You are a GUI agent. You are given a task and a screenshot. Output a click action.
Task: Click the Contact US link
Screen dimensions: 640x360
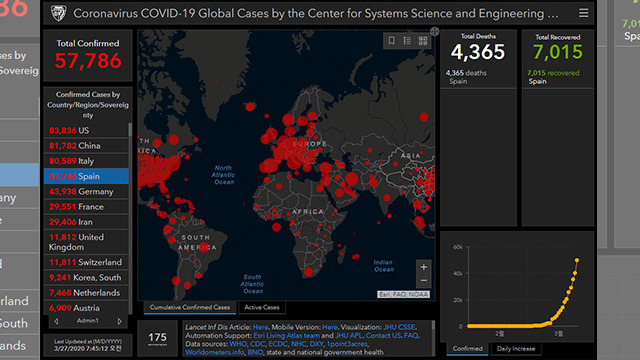(383, 336)
